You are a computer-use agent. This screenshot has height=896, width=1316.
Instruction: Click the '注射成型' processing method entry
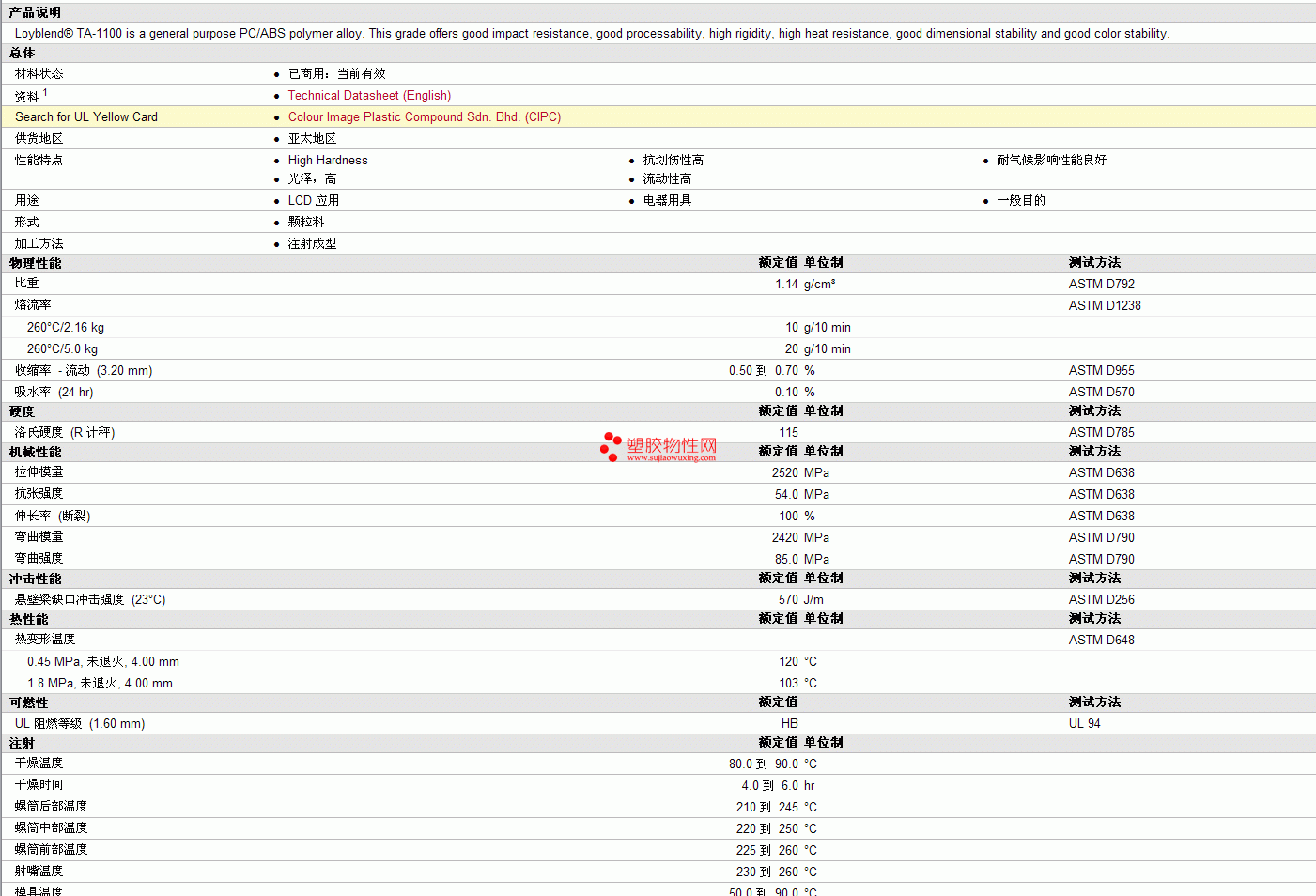coord(312,244)
